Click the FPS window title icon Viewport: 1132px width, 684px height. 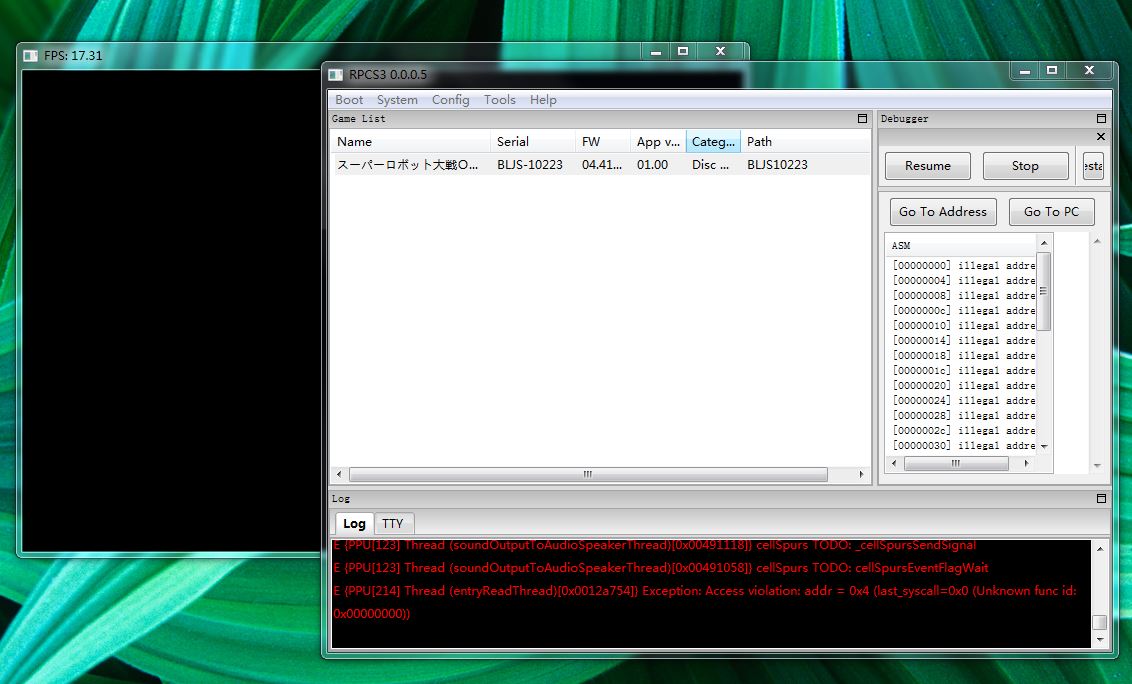30,56
